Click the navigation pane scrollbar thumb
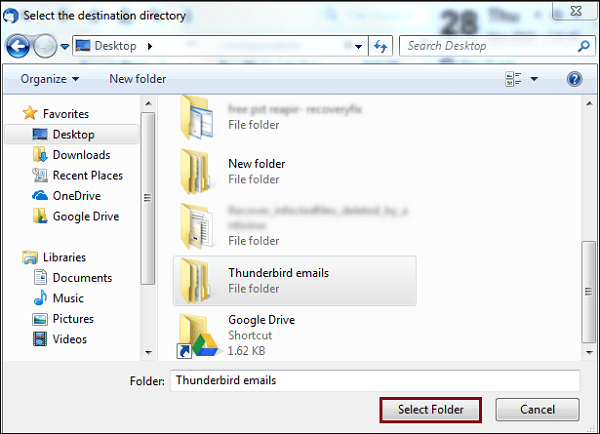The image size is (600, 434). coord(148,198)
